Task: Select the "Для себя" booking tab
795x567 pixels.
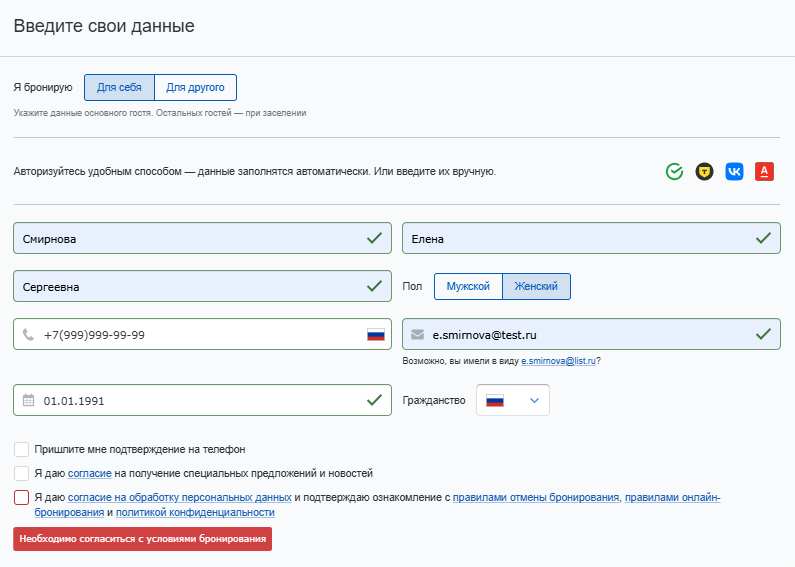Action: [119, 88]
